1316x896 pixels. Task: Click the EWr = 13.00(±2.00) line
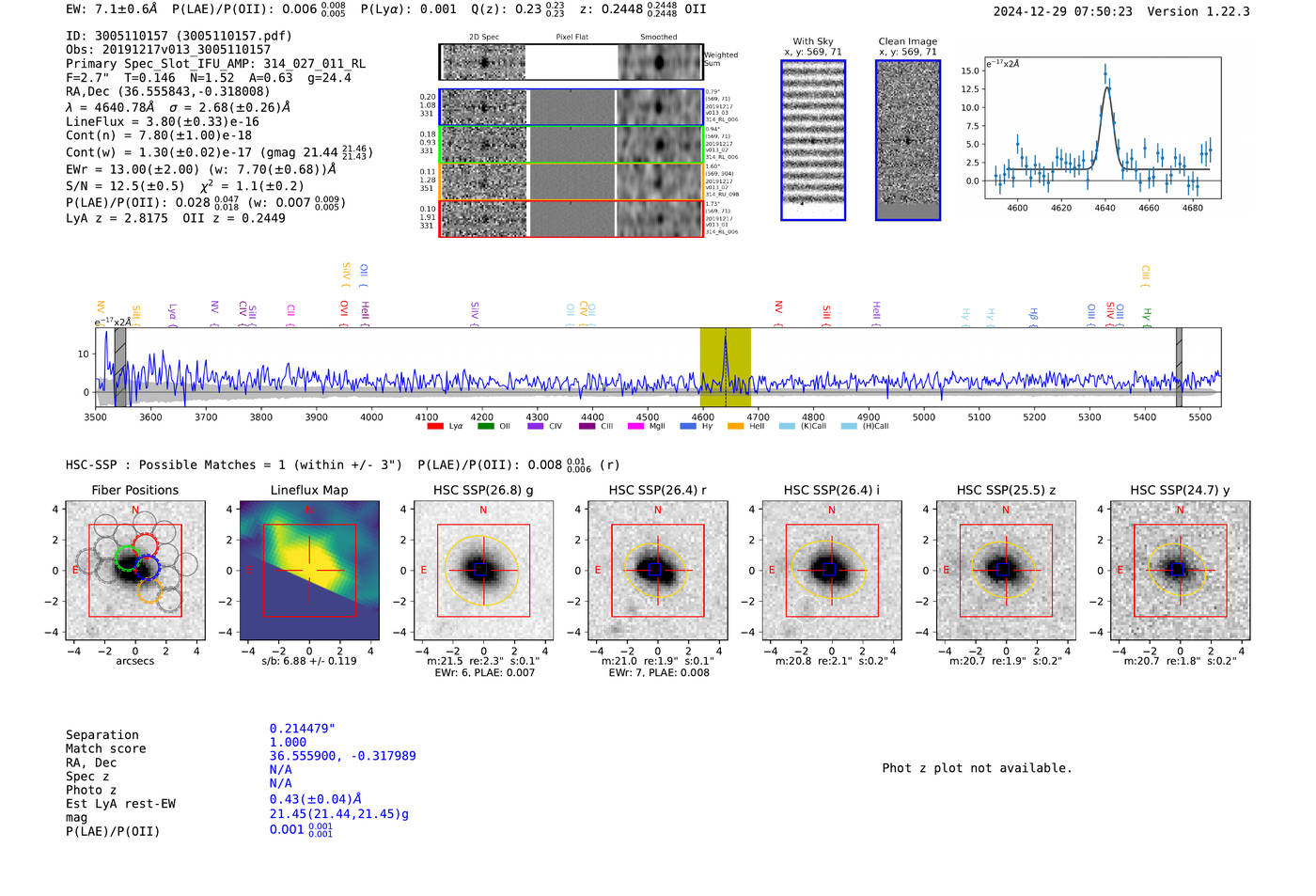(201, 169)
